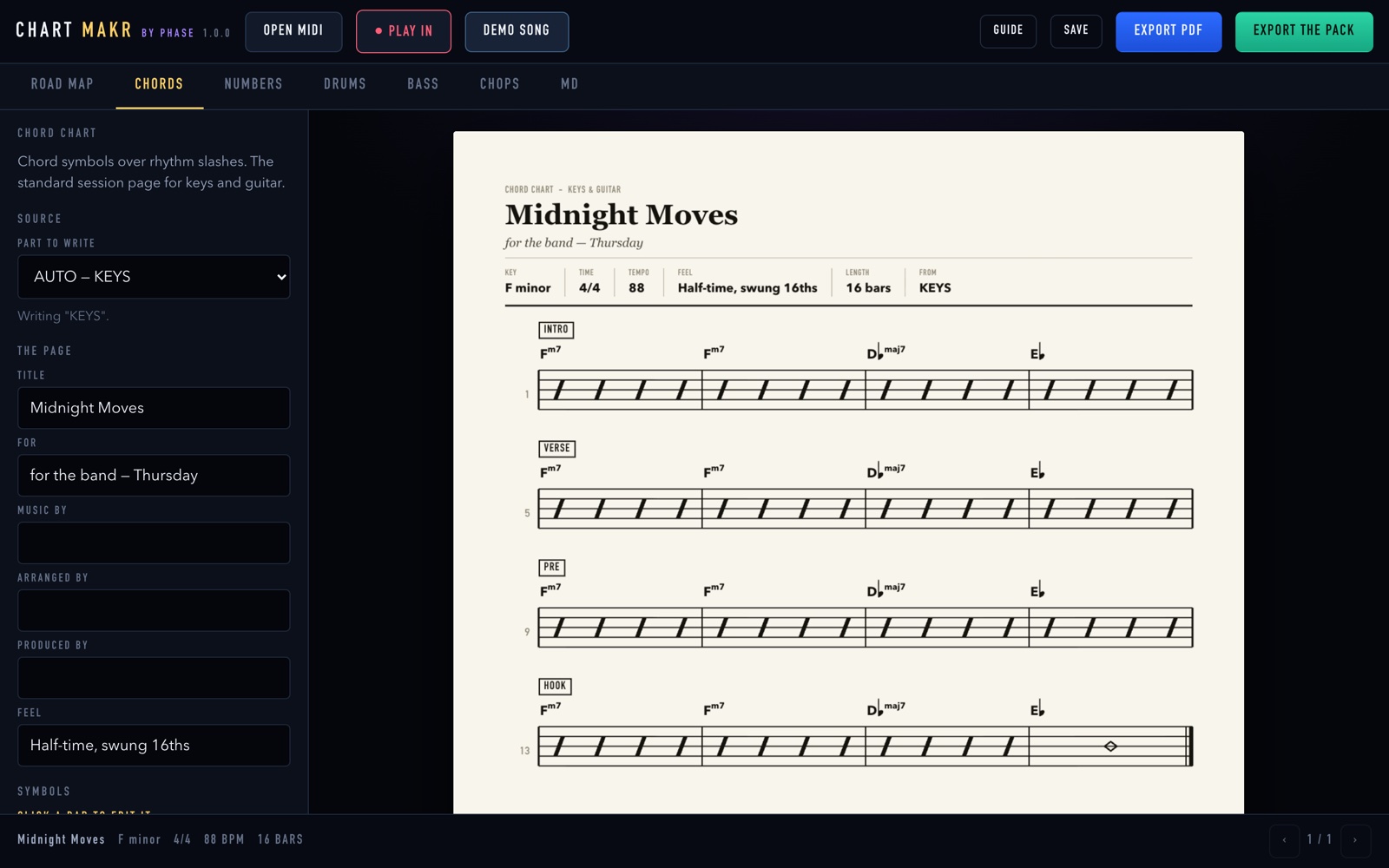The width and height of the screenshot is (1389, 868).
Task: Edit the Title input field
Action: click(x=154, y=408)
